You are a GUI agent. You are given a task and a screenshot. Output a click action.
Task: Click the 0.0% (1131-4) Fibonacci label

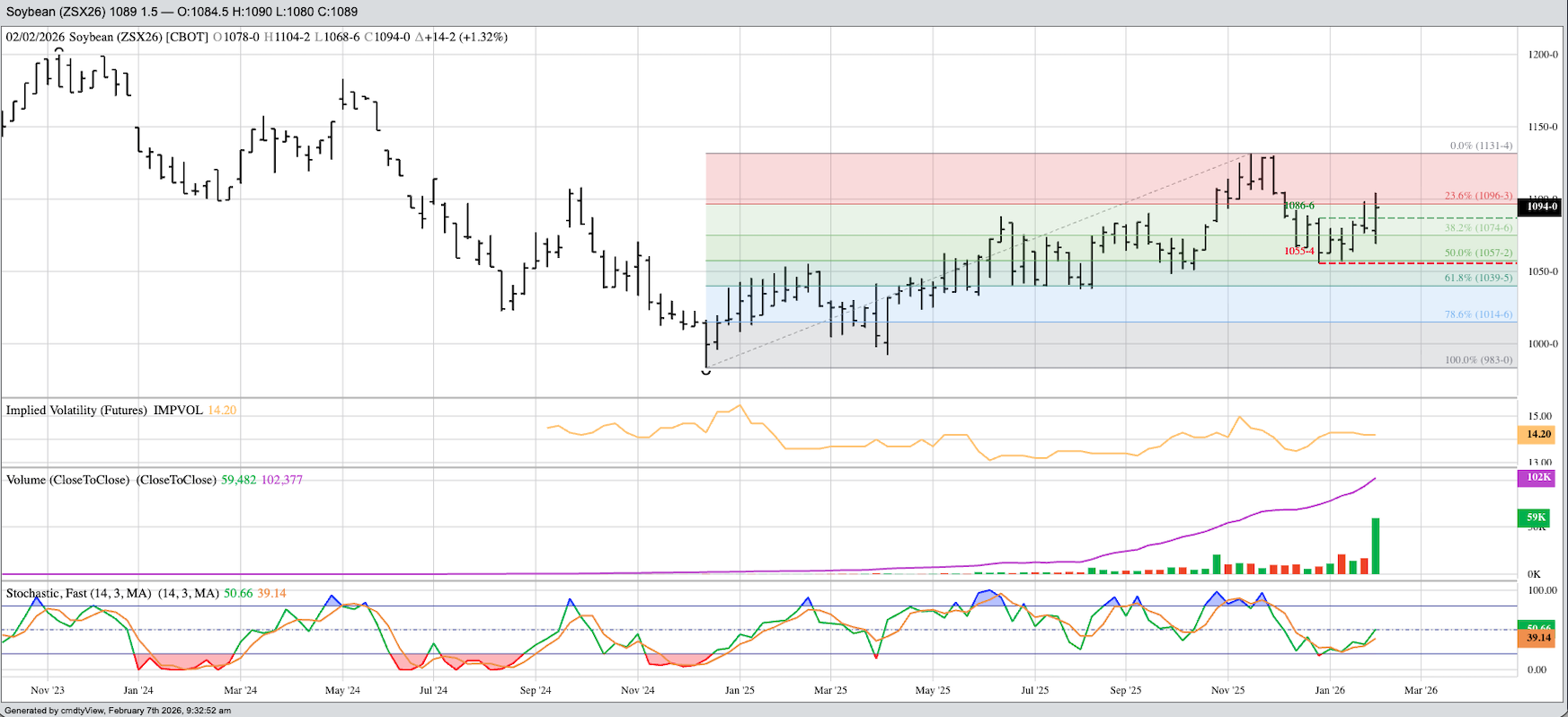[x=1481, y=146]
